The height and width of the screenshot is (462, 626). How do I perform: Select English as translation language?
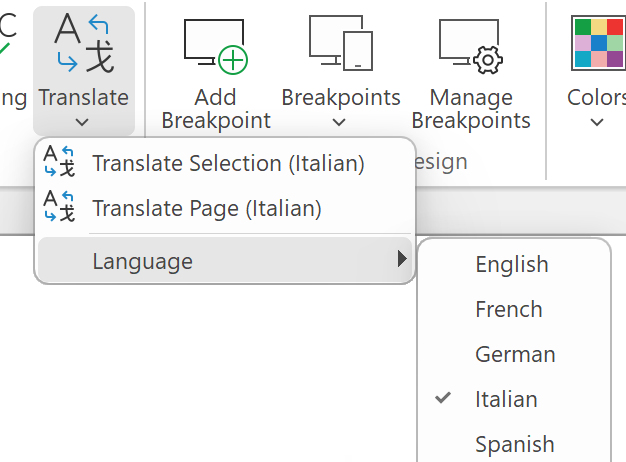[x=512, y=264]
